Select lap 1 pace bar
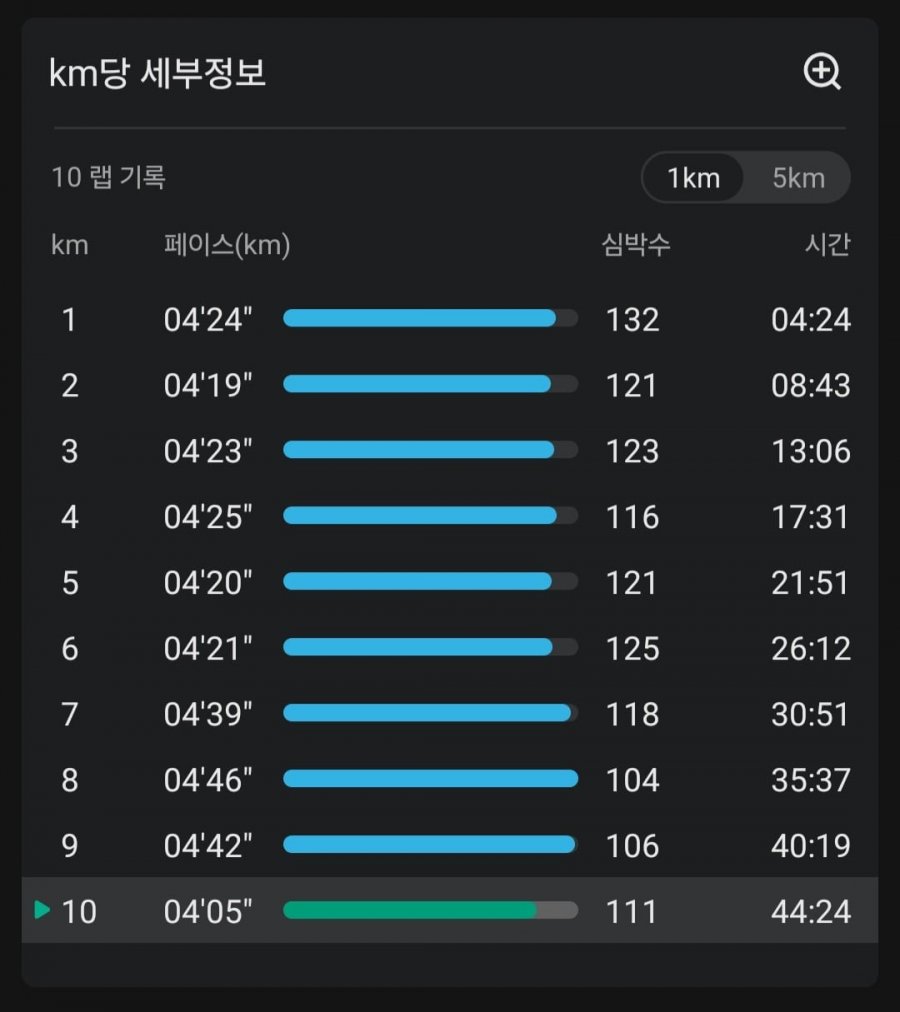Viewport: 900px width, 1012px height. point(431,318)
